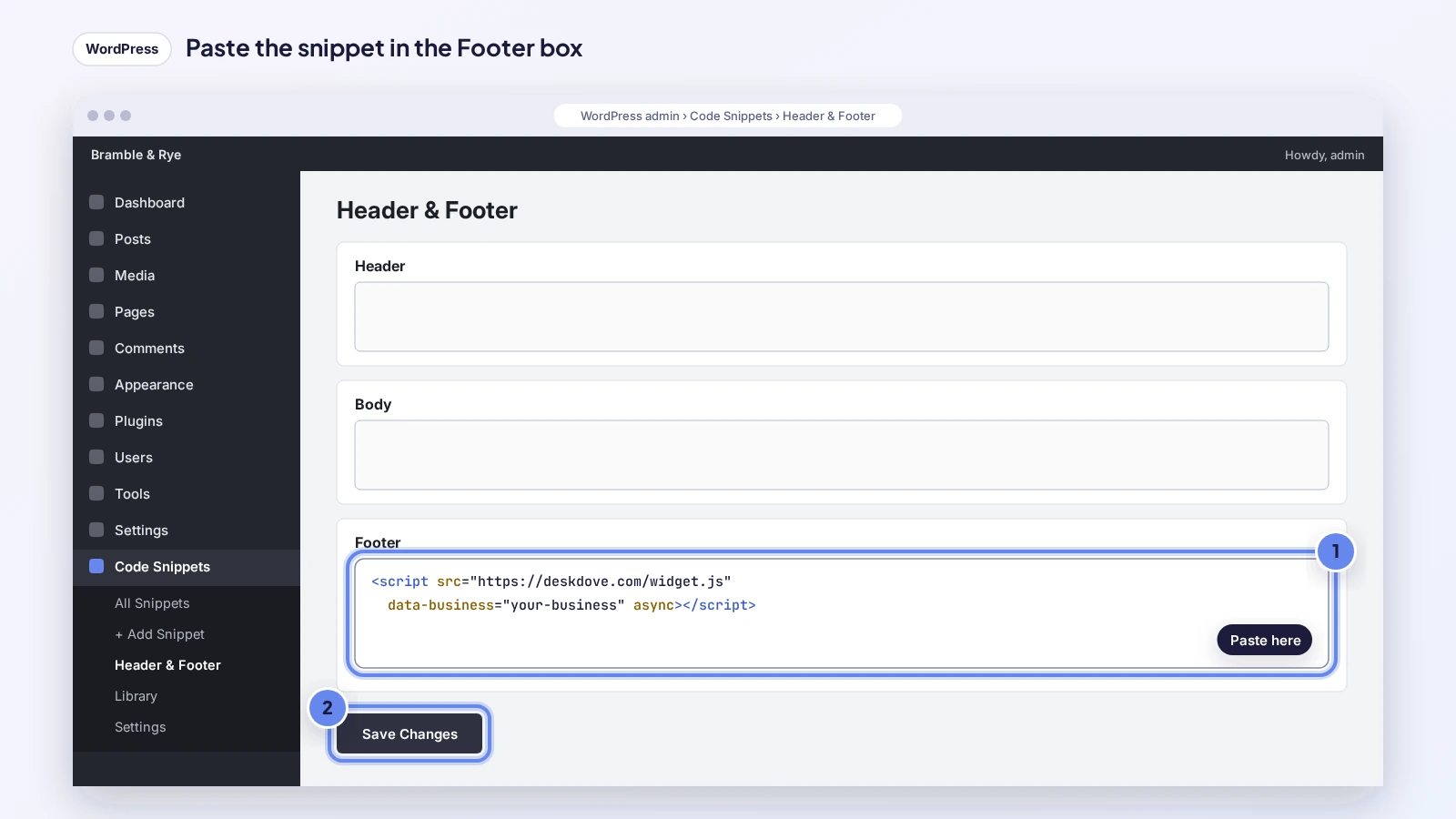This screenshot has height=819, width=1456.
Task: Focus the Header code box
Action: point(842,317)
